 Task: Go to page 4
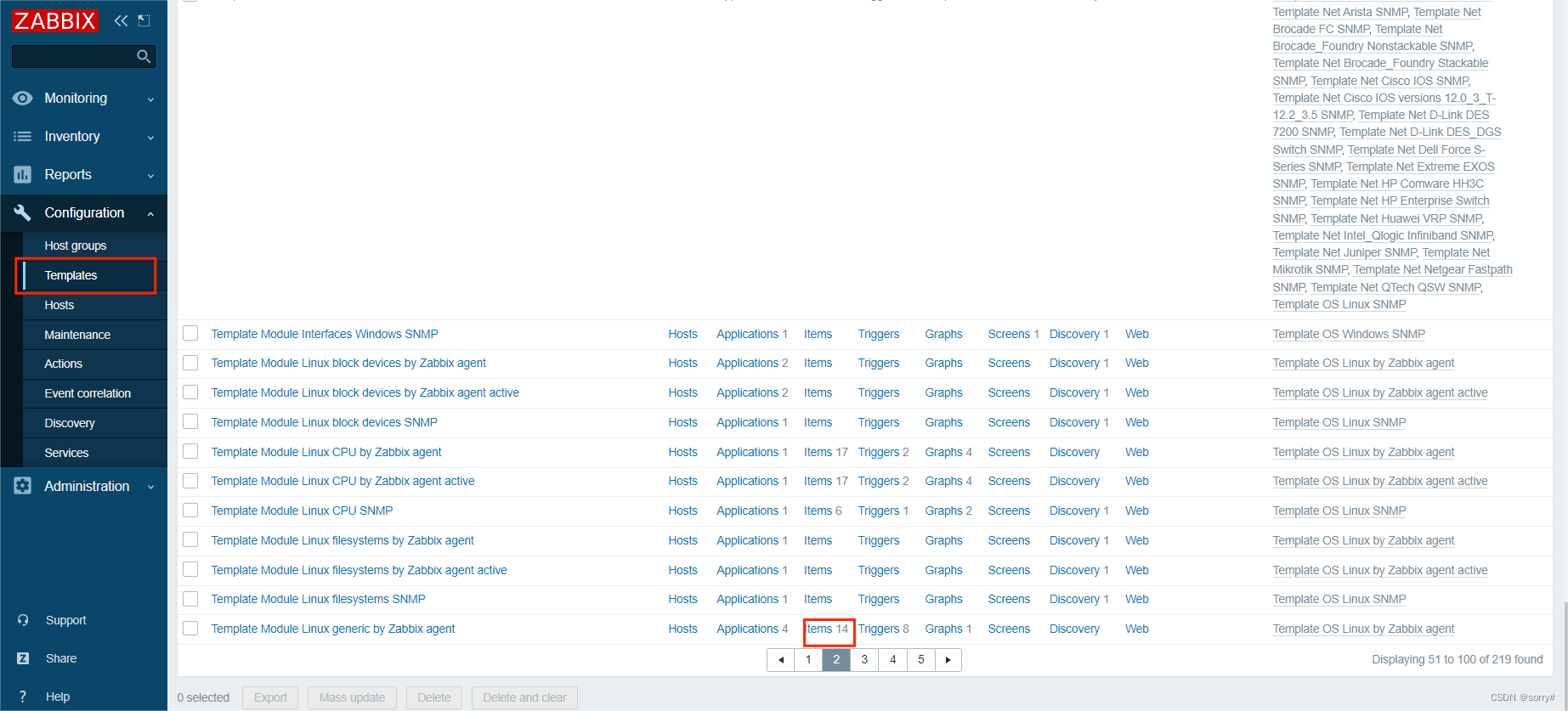pos(892,660)
